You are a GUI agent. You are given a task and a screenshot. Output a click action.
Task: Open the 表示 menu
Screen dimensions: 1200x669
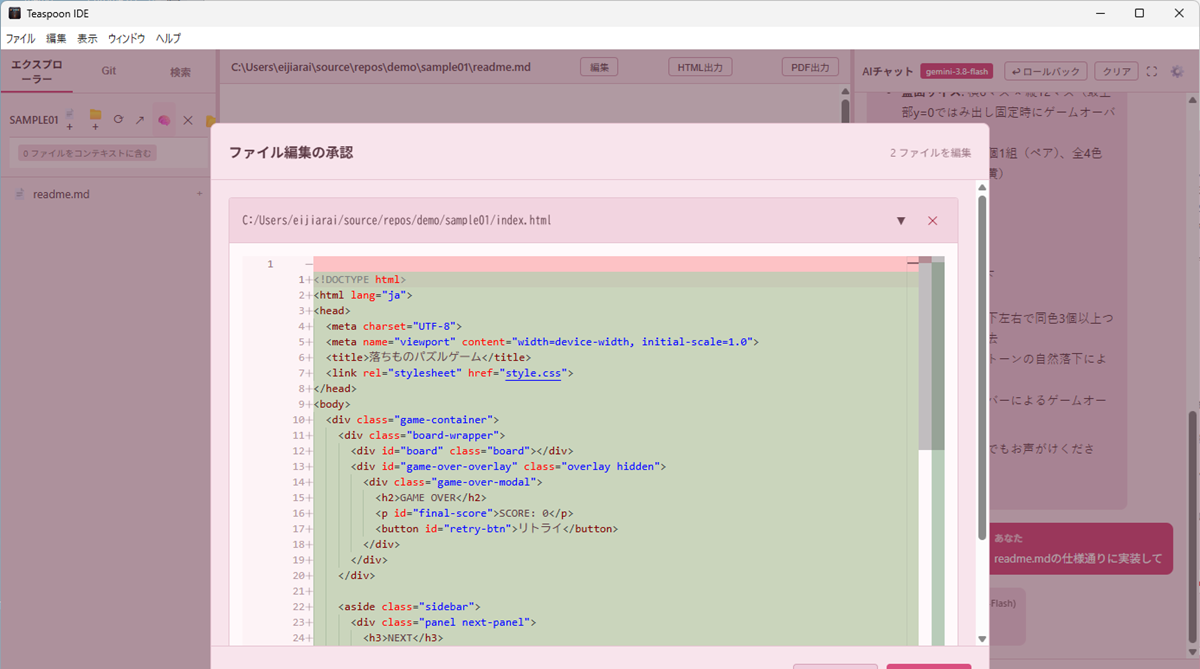(x=87, y=38)
